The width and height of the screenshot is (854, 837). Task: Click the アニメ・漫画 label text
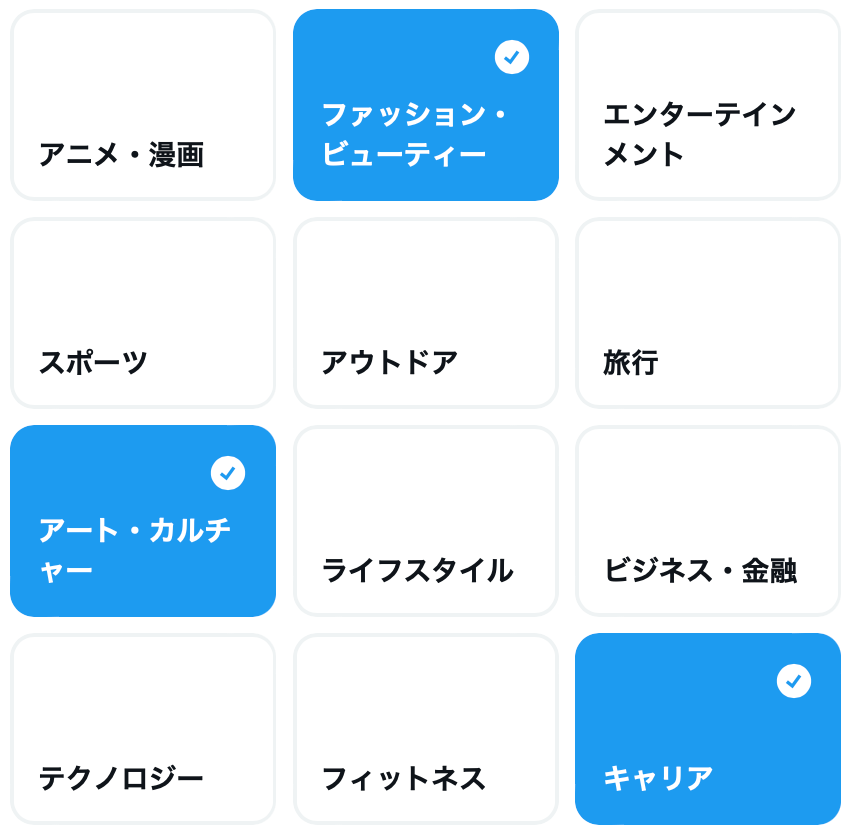pyautogui.click(x=121, y=155)
